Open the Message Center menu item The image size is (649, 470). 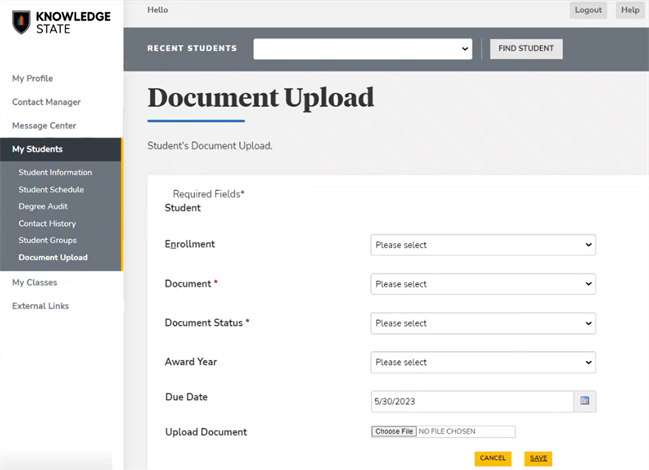pyautogui.click(x=44, y=125)
